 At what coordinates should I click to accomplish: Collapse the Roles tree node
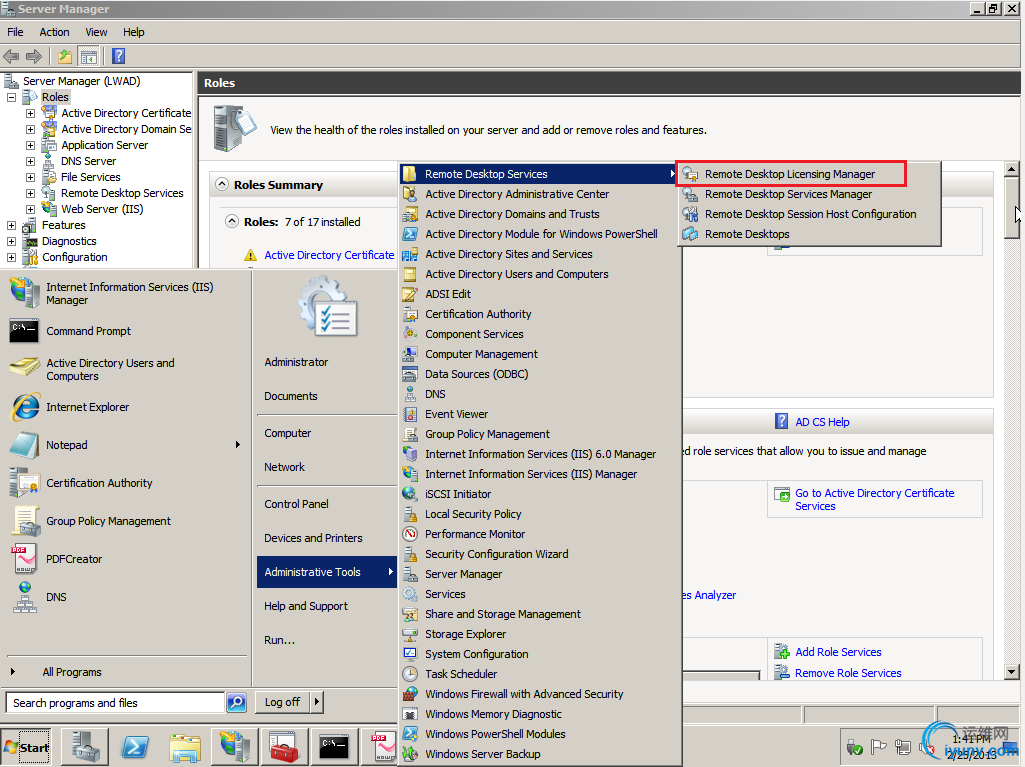(12, 97)
